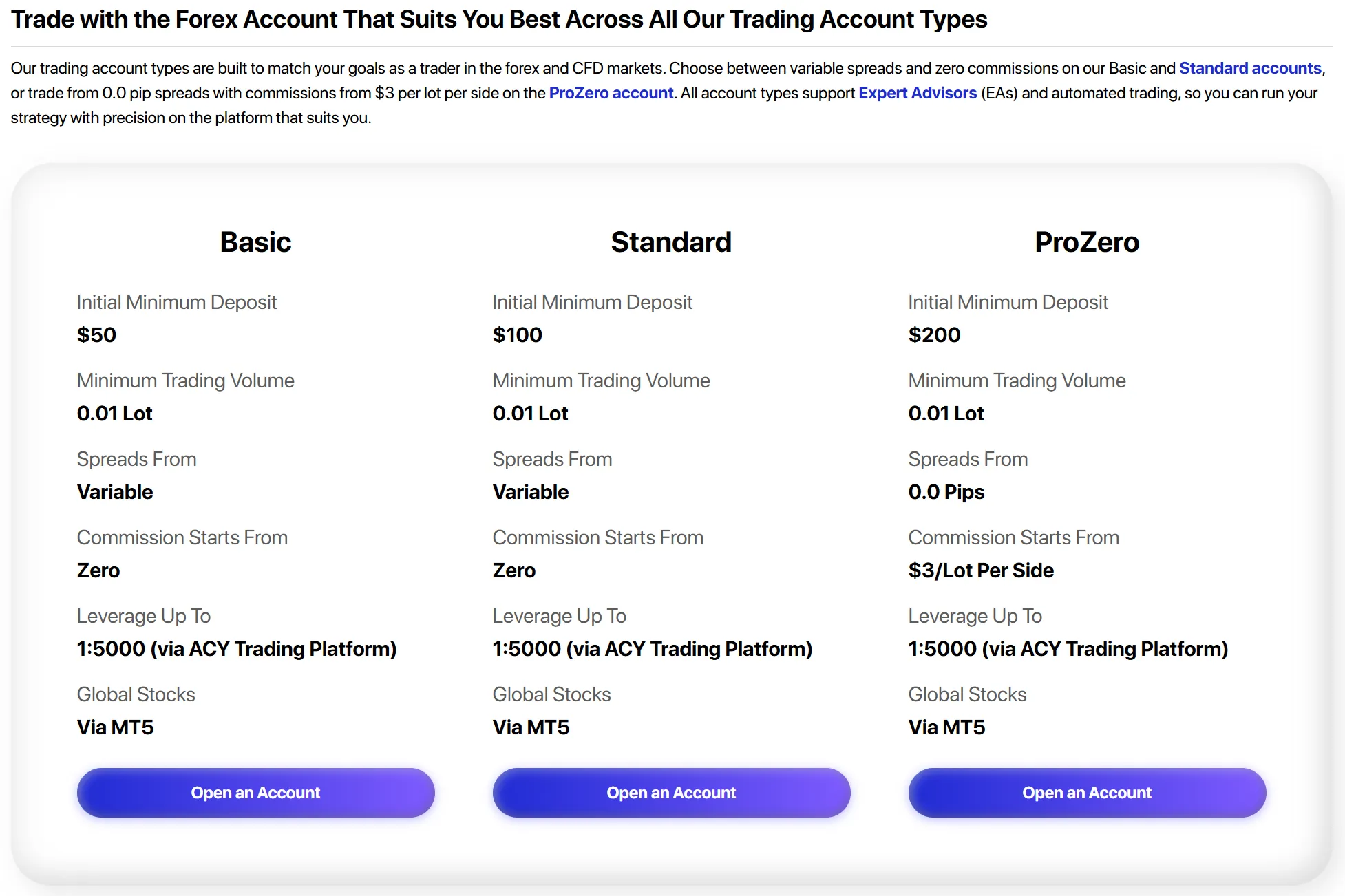Open the ProZero account link
Screen dimensions: 1345x896
coord(611,93)
